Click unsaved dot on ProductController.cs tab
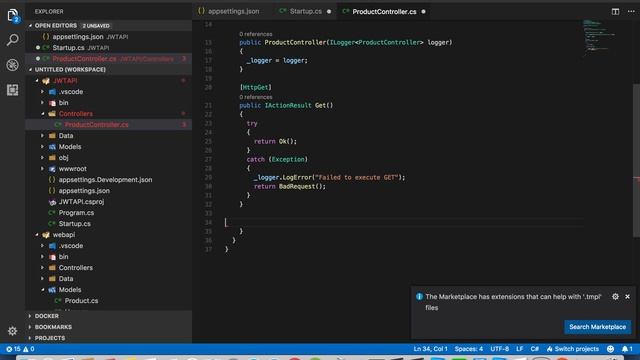This screenshot has height=360, width=640. (x=423, y=11)
